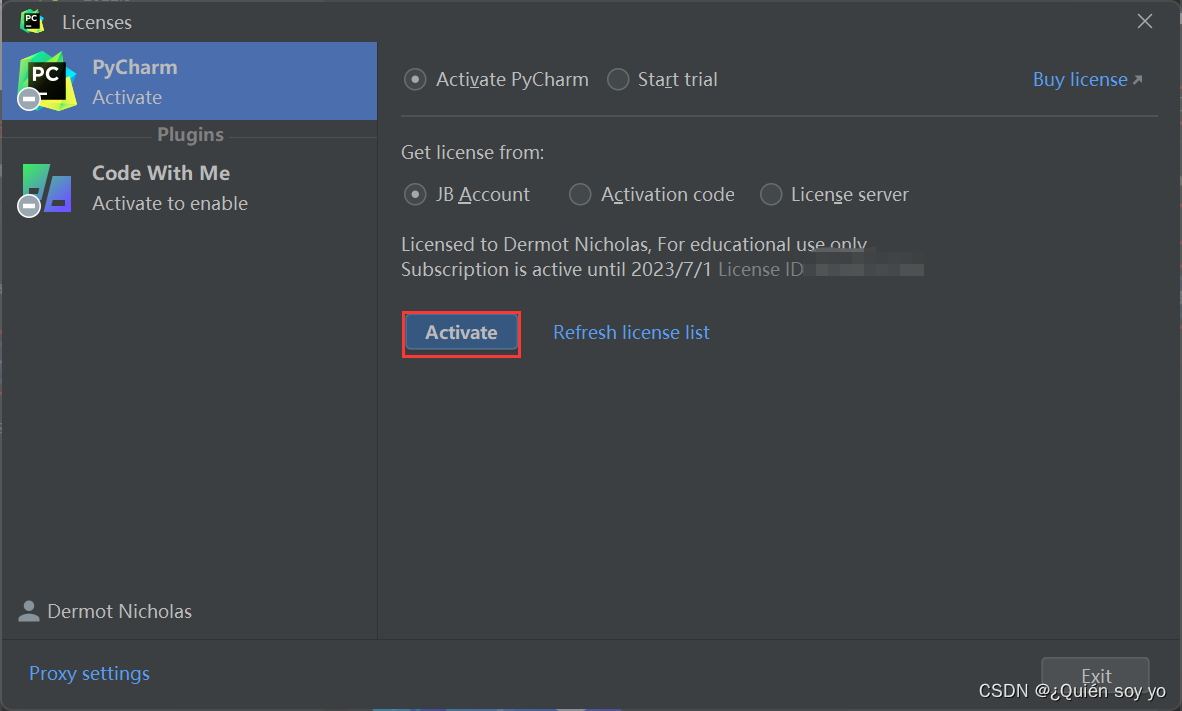
Task: Click the user avatar icon beside Dermot Nicholas
Action: (x=29, y=611)
